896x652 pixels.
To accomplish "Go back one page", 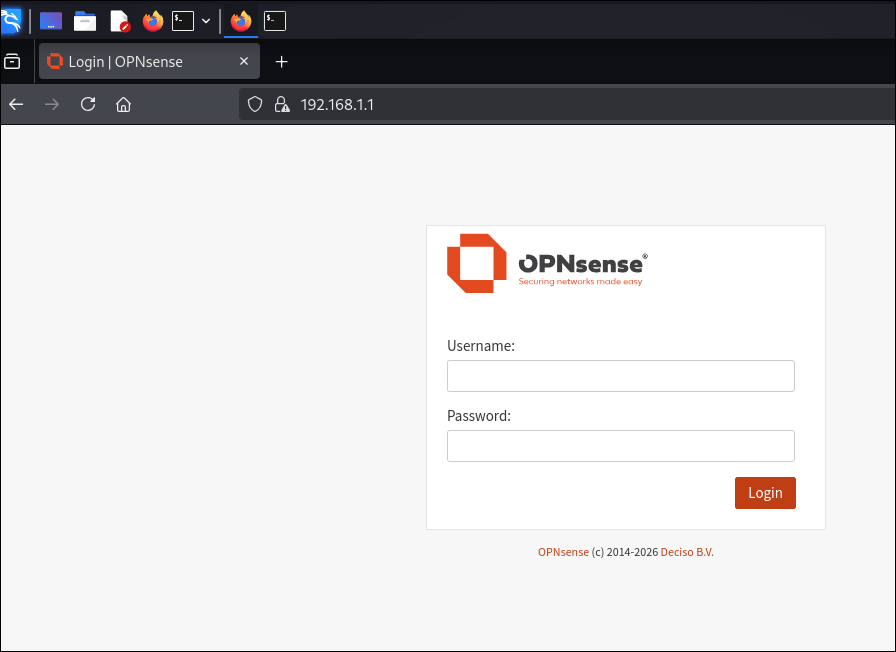I will pos(16,105).
